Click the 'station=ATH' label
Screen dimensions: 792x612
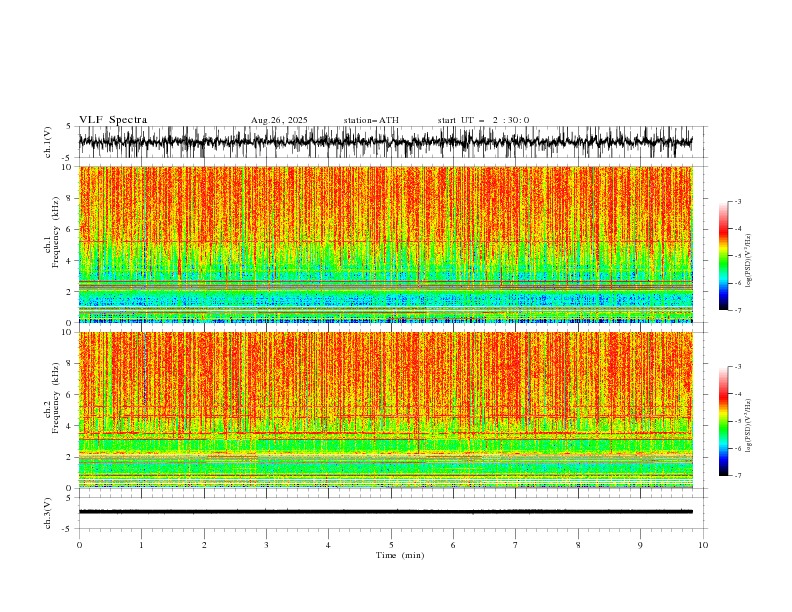tap(371, 120)
